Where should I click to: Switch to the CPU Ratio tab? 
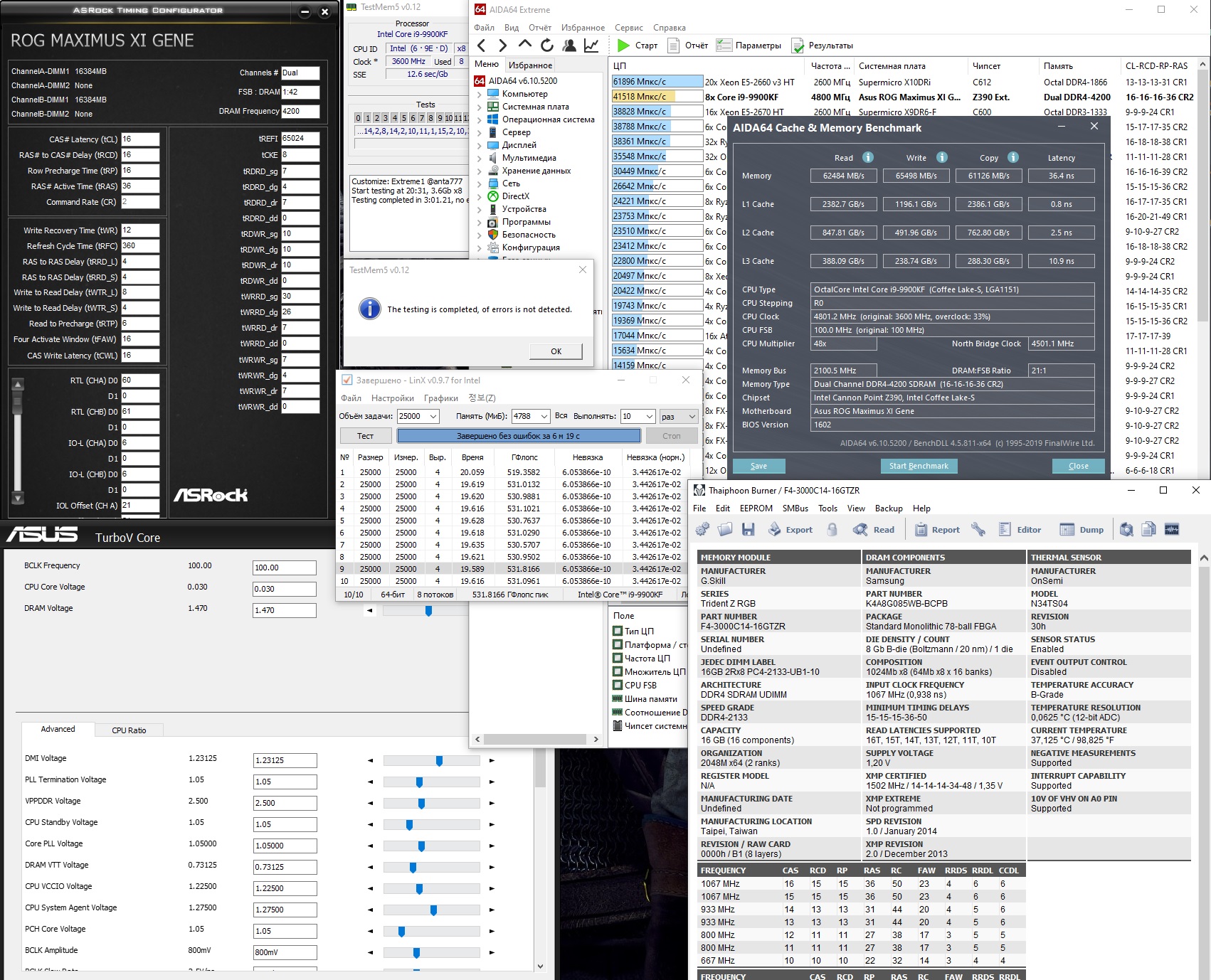[129, 730]
